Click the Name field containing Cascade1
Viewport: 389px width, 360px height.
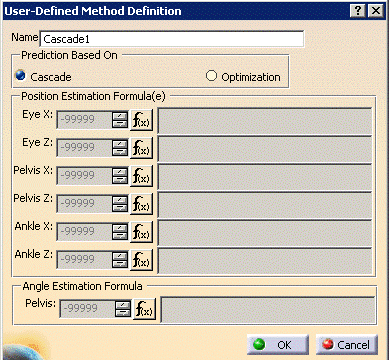(172, 39)
